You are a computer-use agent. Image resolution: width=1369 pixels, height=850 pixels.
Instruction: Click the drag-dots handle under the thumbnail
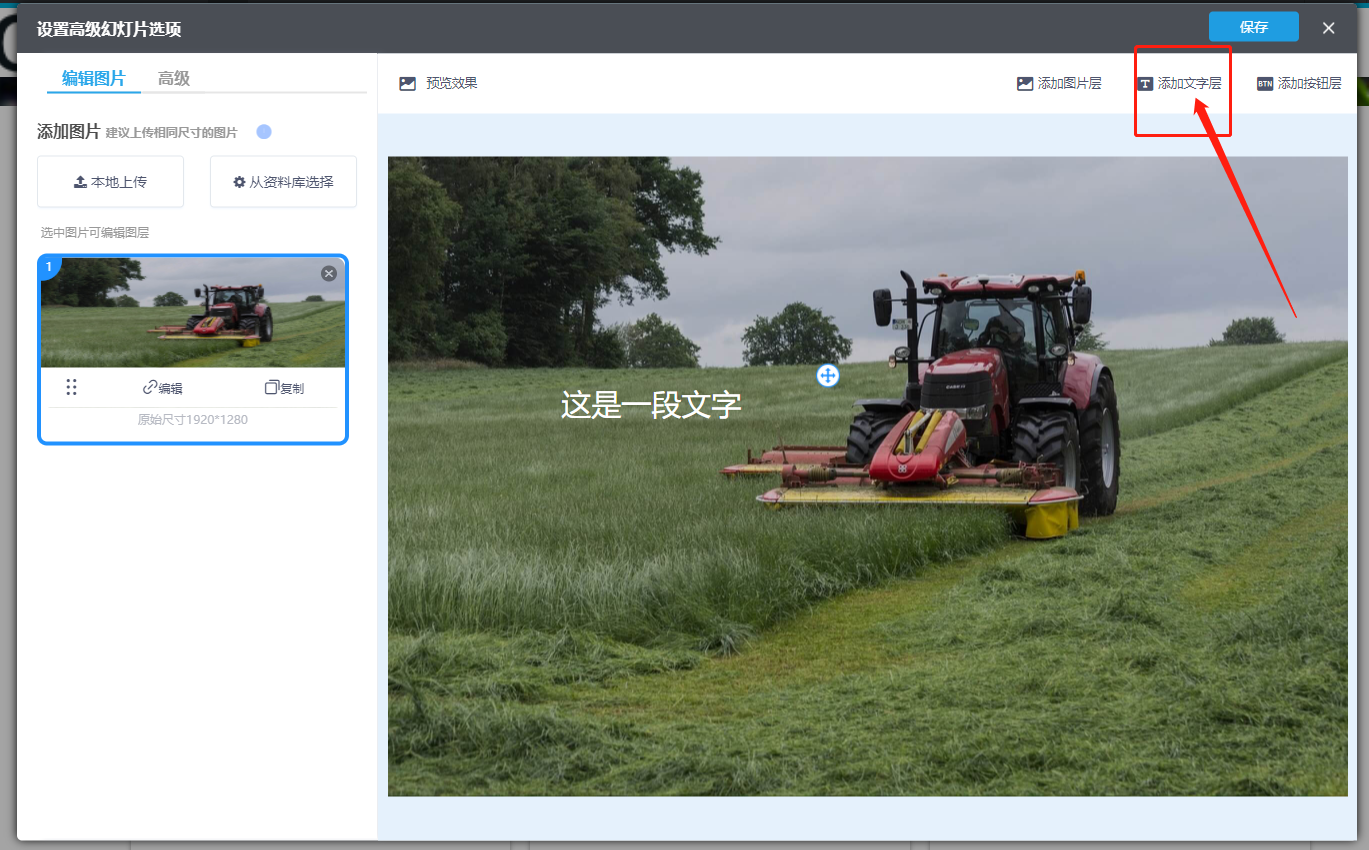(71, 388)
